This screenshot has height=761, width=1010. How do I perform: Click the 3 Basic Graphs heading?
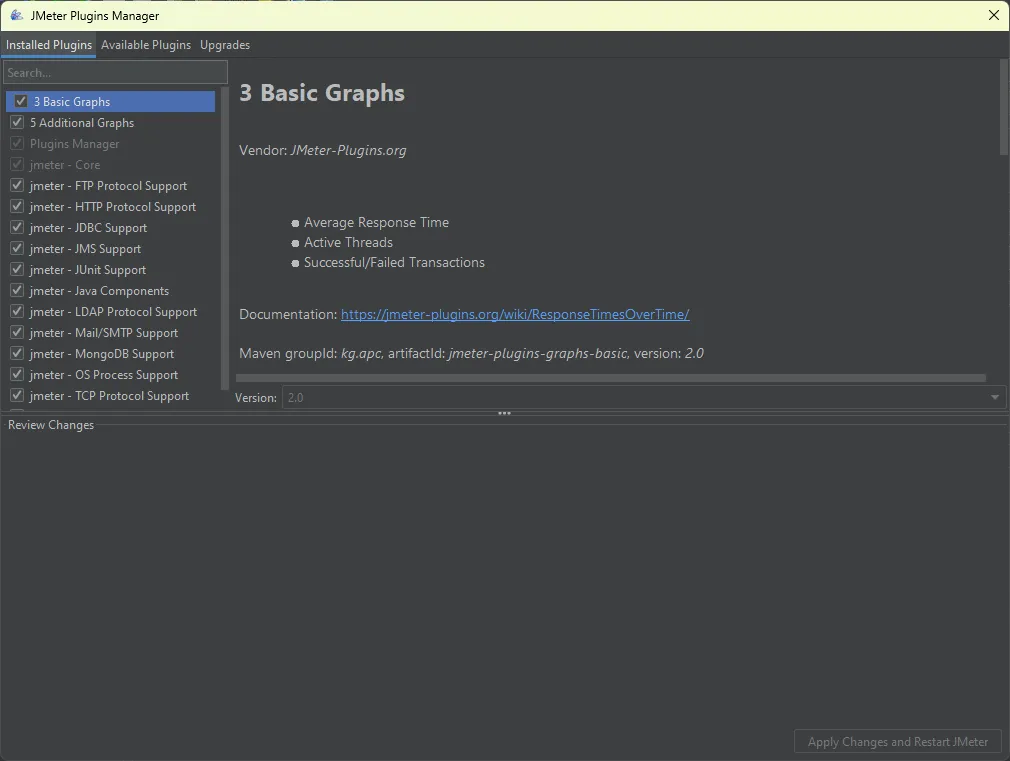[x=322, y=93]
